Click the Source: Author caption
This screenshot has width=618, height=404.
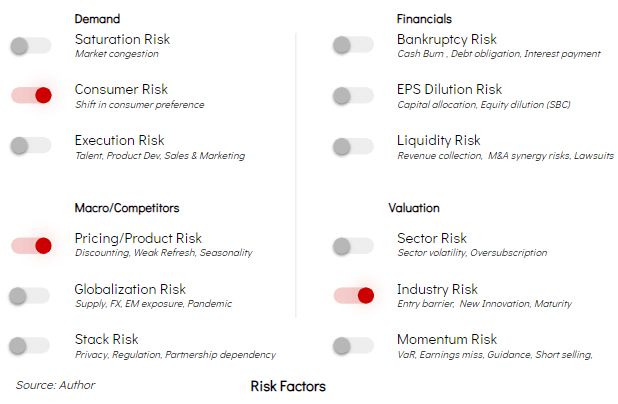(x=56, y=385)
